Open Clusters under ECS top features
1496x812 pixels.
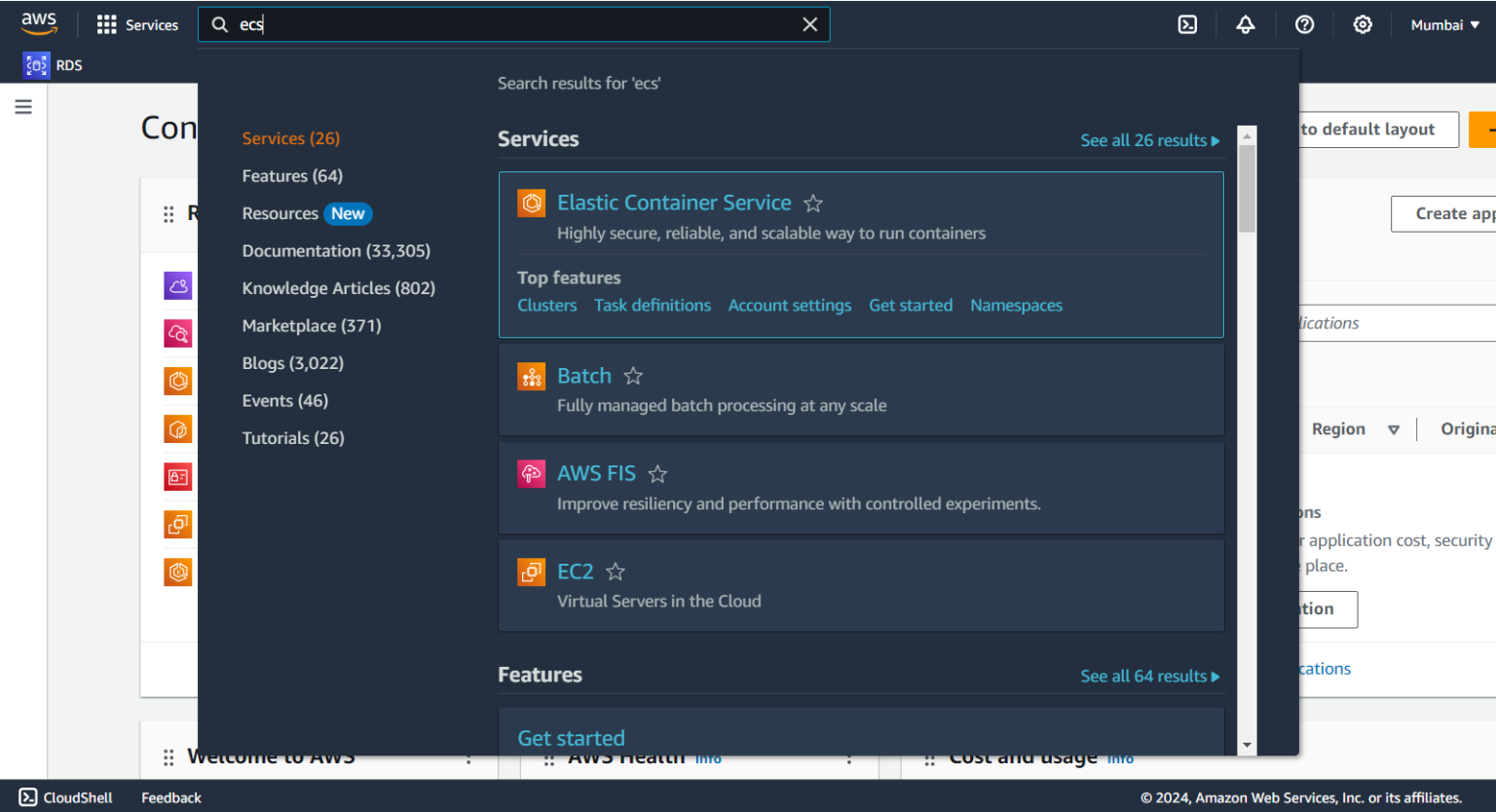tap(546, 305)
